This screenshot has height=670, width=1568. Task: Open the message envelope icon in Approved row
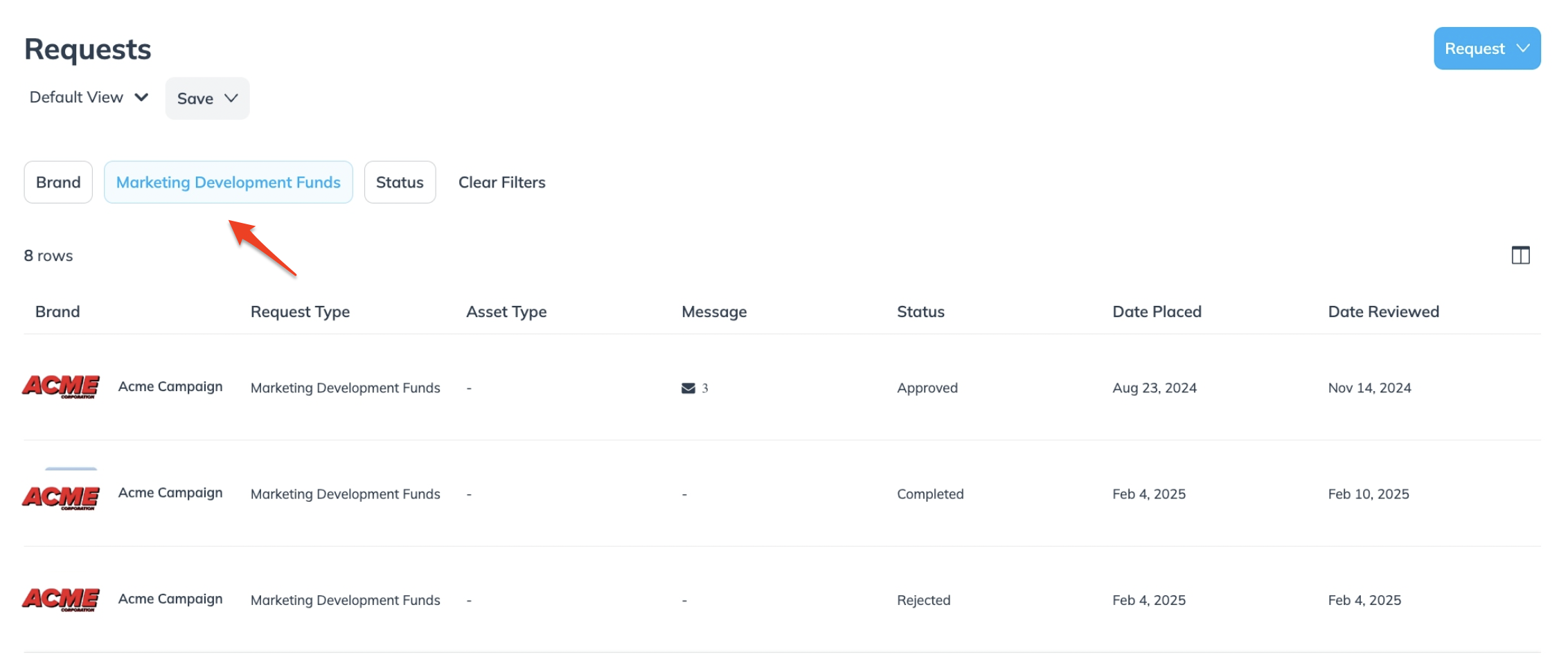point(688,388)
